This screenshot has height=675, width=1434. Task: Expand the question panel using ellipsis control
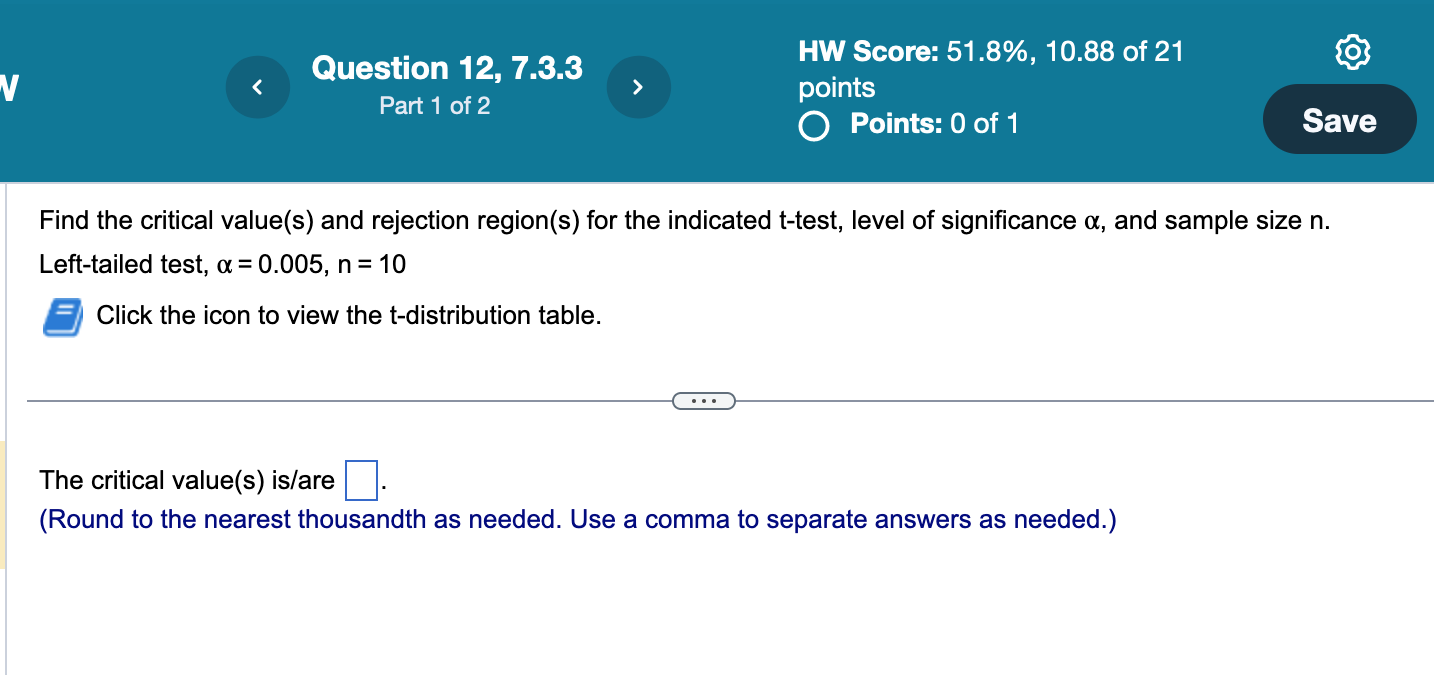click(704, 400)
